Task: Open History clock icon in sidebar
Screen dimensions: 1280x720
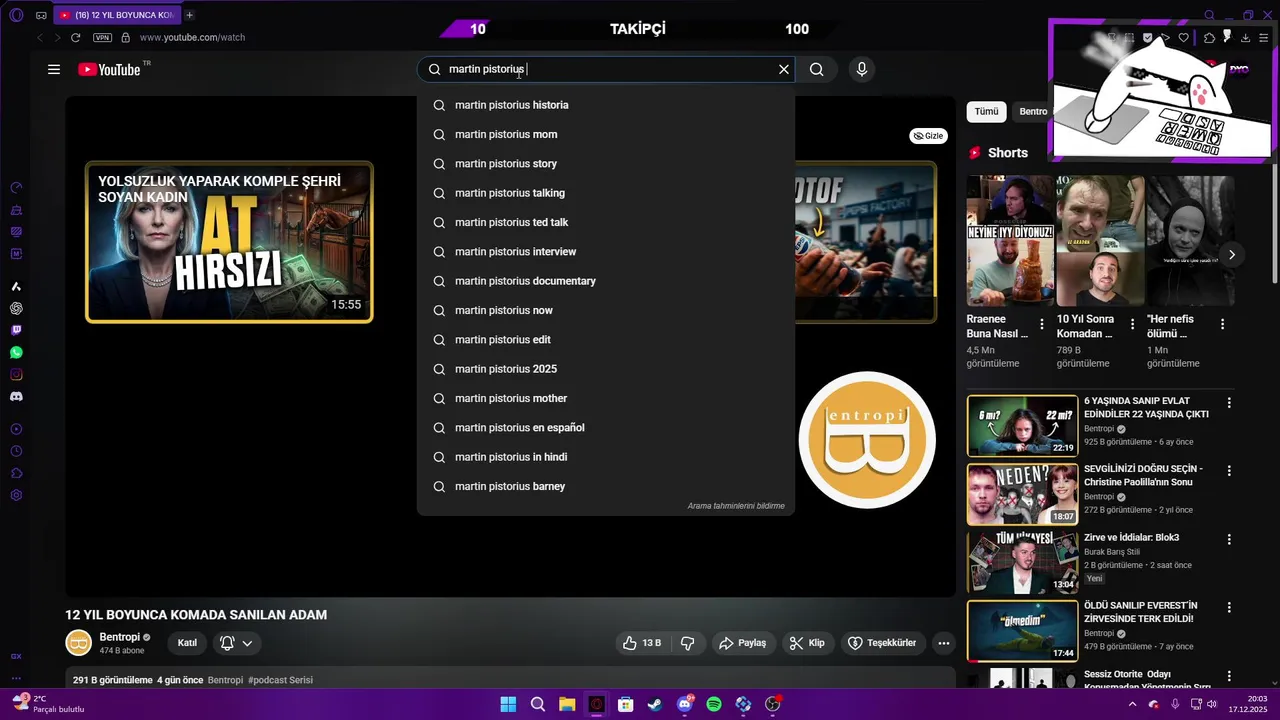Action: tap(16, 451)
